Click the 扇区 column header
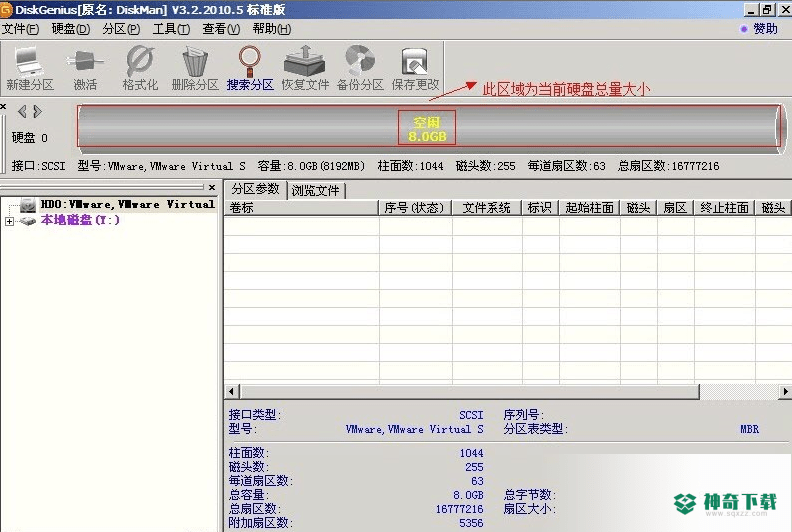 coord(675,208)
